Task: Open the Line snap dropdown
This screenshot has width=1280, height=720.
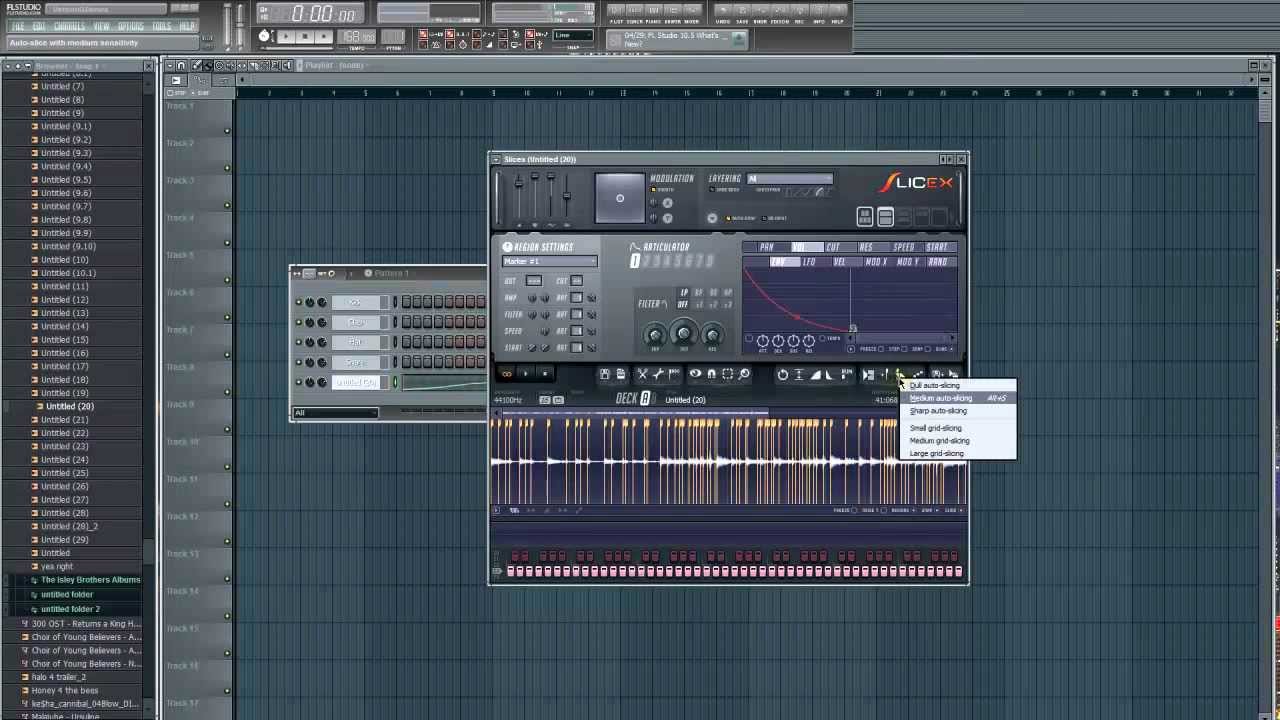Action: tap(574, 35)
